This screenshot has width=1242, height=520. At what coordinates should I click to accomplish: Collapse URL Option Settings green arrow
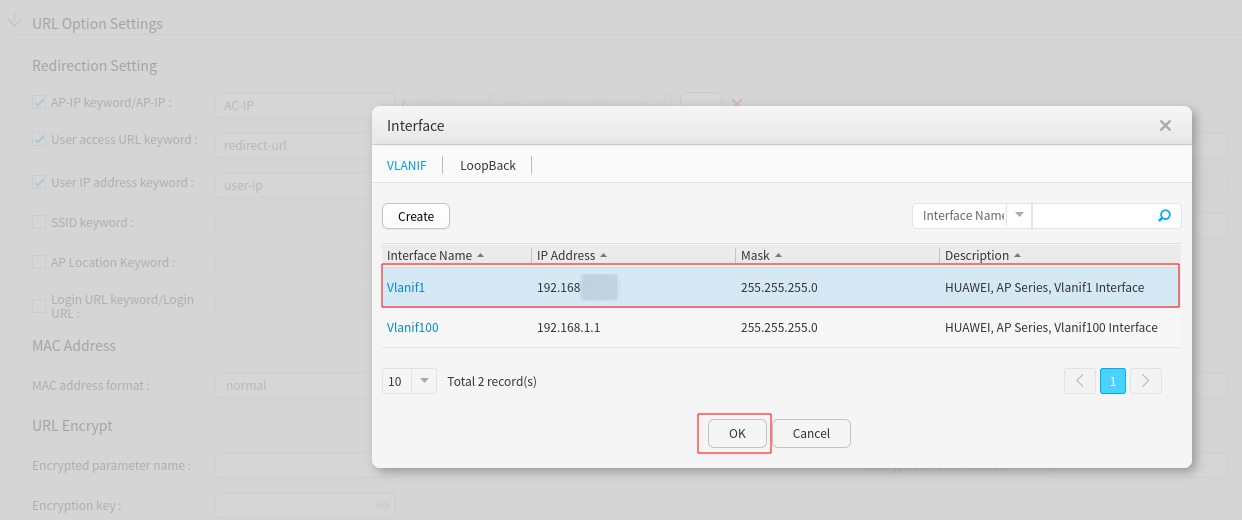[x=14, y=22]
